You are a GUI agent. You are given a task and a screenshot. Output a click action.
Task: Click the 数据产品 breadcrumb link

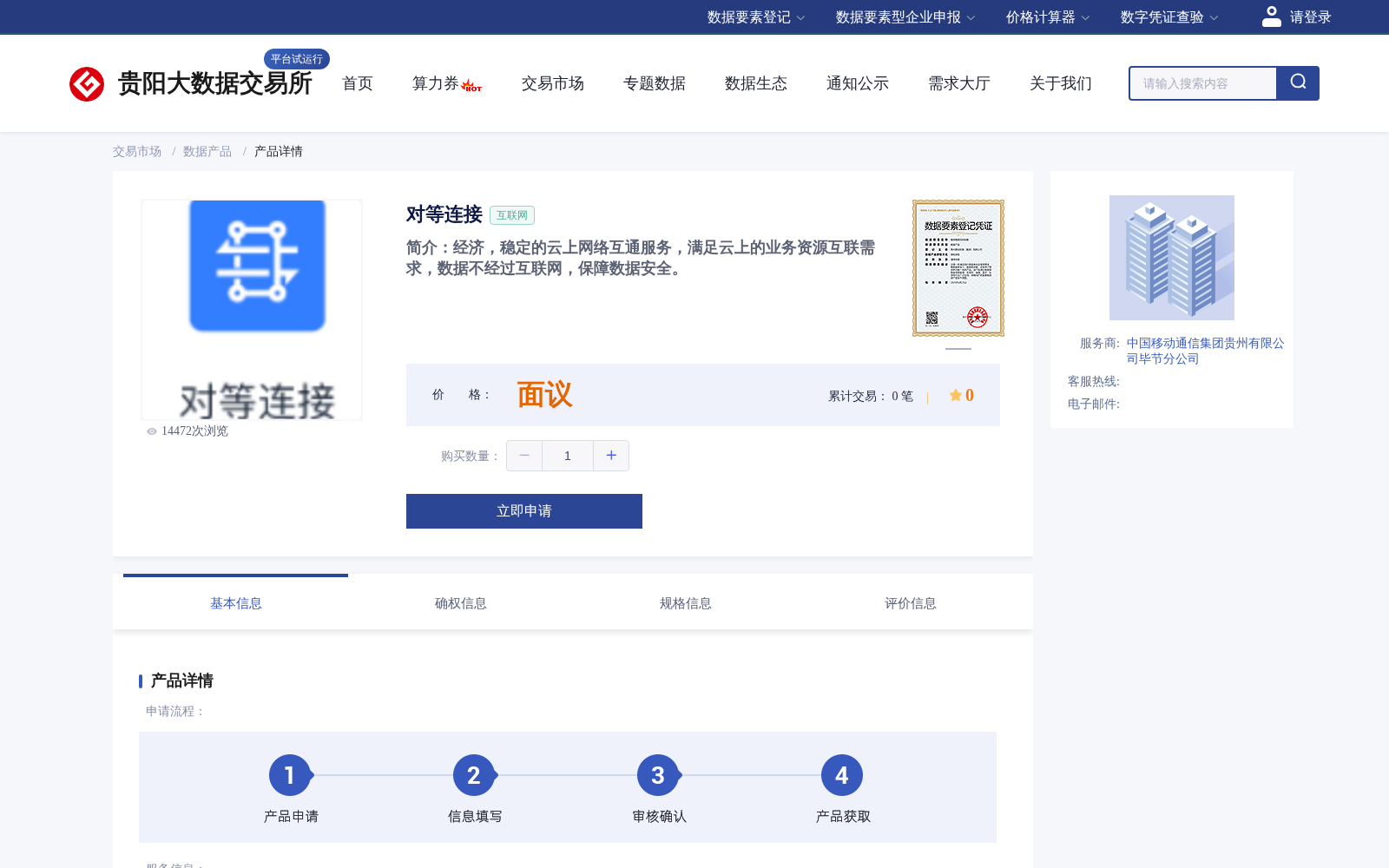tap(207, 151)
